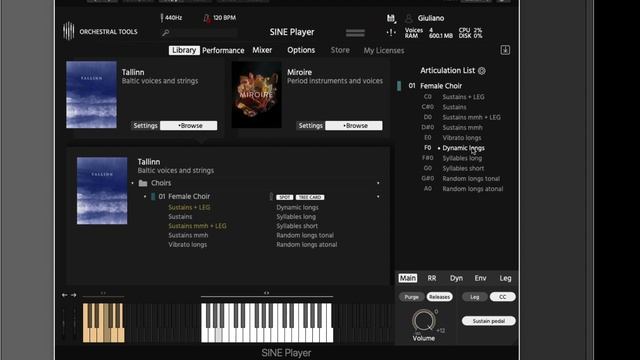This screenshot has width=640, height=360.
Task: Open the Library tab
Action: (184, 50)
